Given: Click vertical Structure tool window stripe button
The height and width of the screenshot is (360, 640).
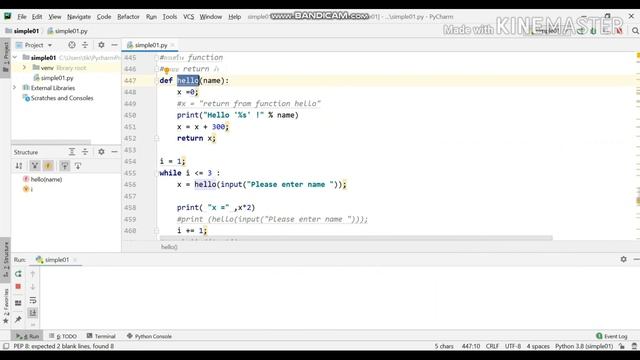Looking at the screenshot, I should [x=6, y=259].
